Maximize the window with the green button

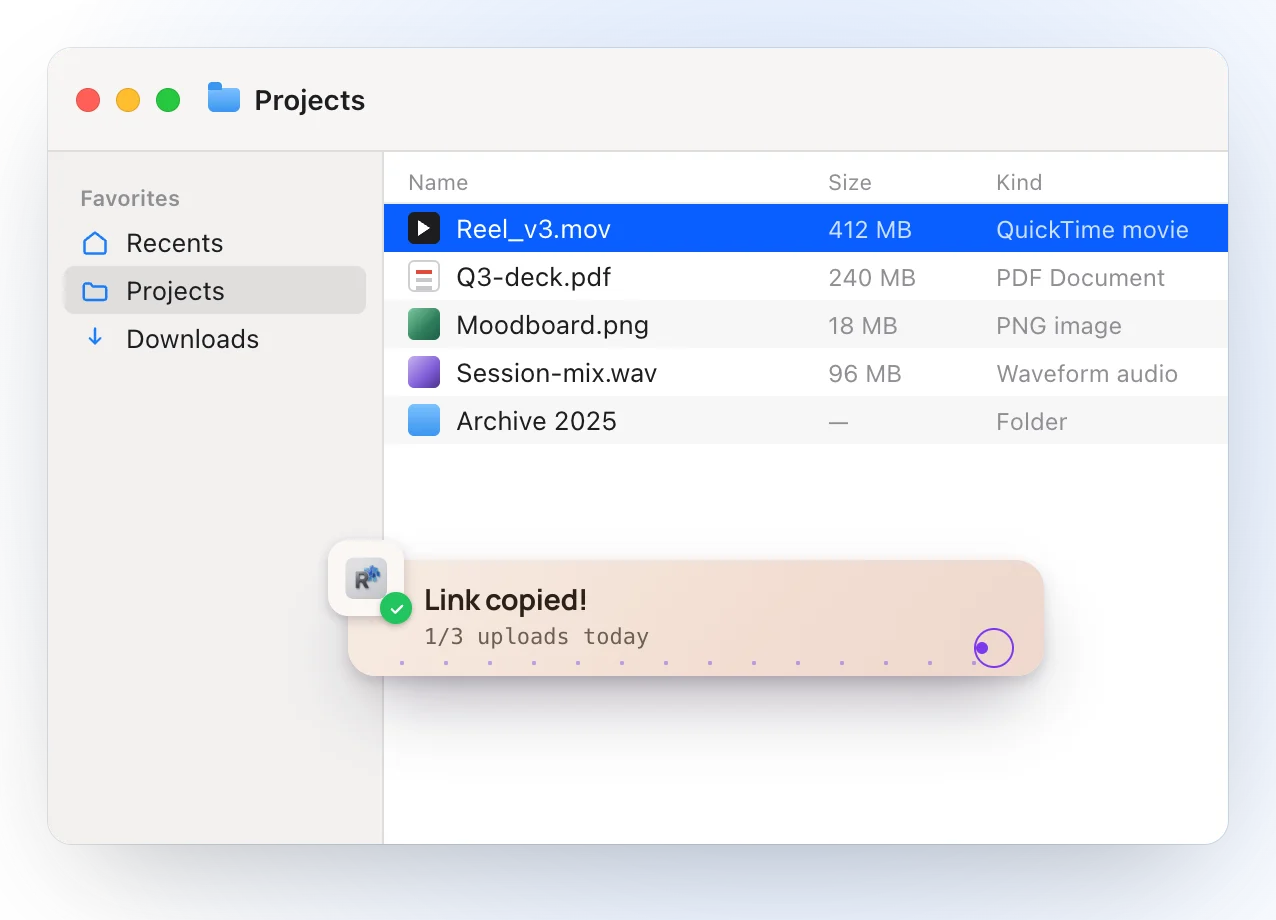(168, 100)
